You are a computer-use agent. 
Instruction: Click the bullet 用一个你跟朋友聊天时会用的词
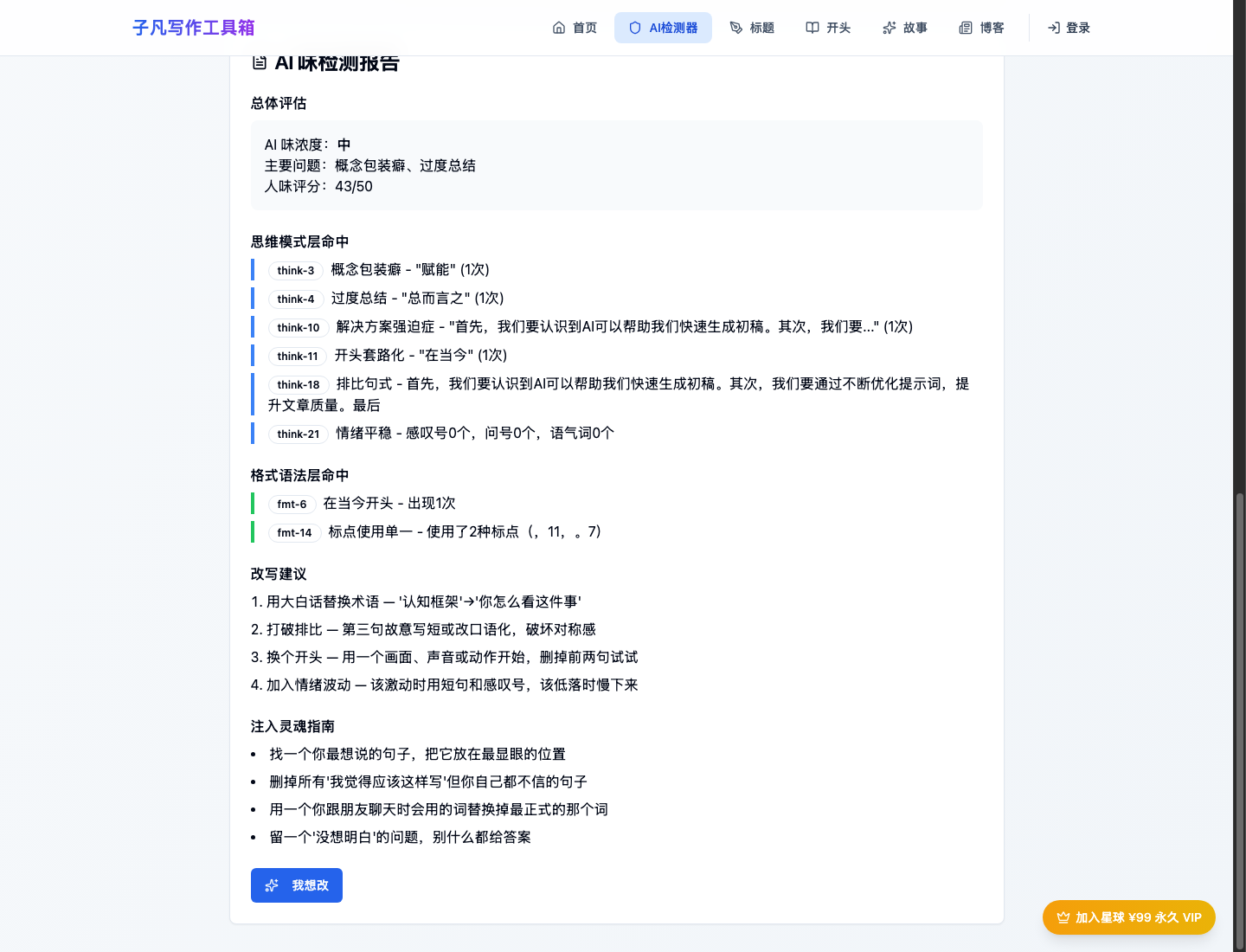coord(439,809)
